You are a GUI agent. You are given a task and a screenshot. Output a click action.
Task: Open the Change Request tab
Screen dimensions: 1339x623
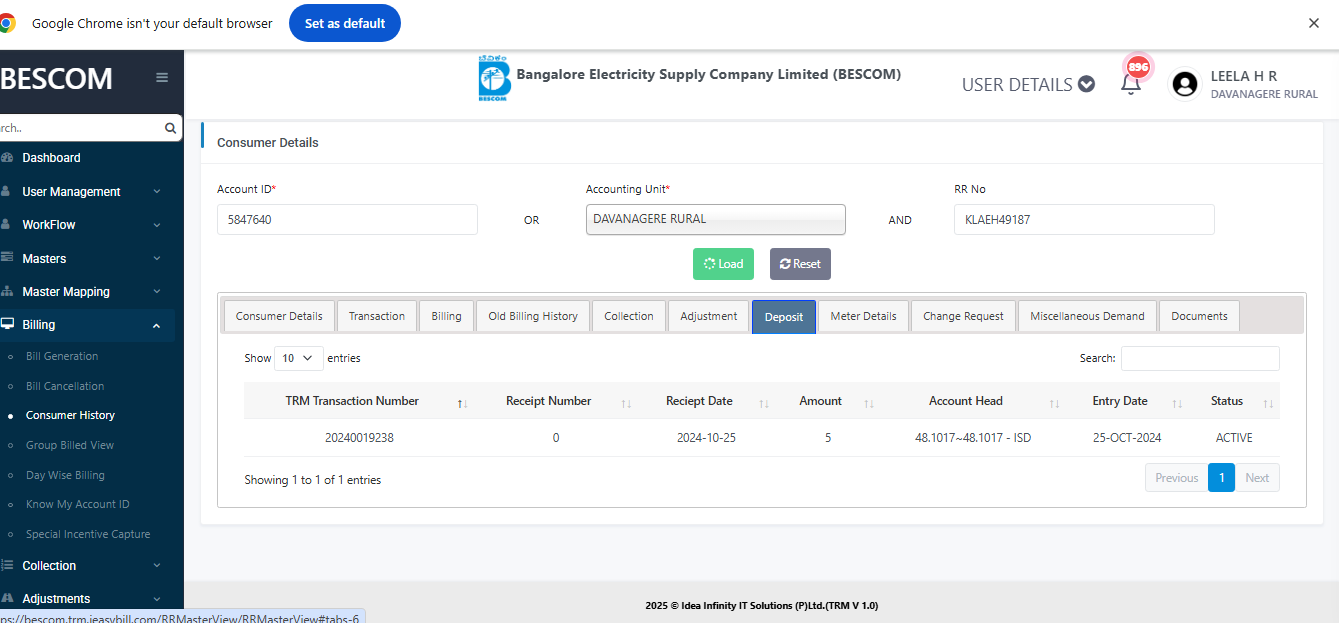964,316
